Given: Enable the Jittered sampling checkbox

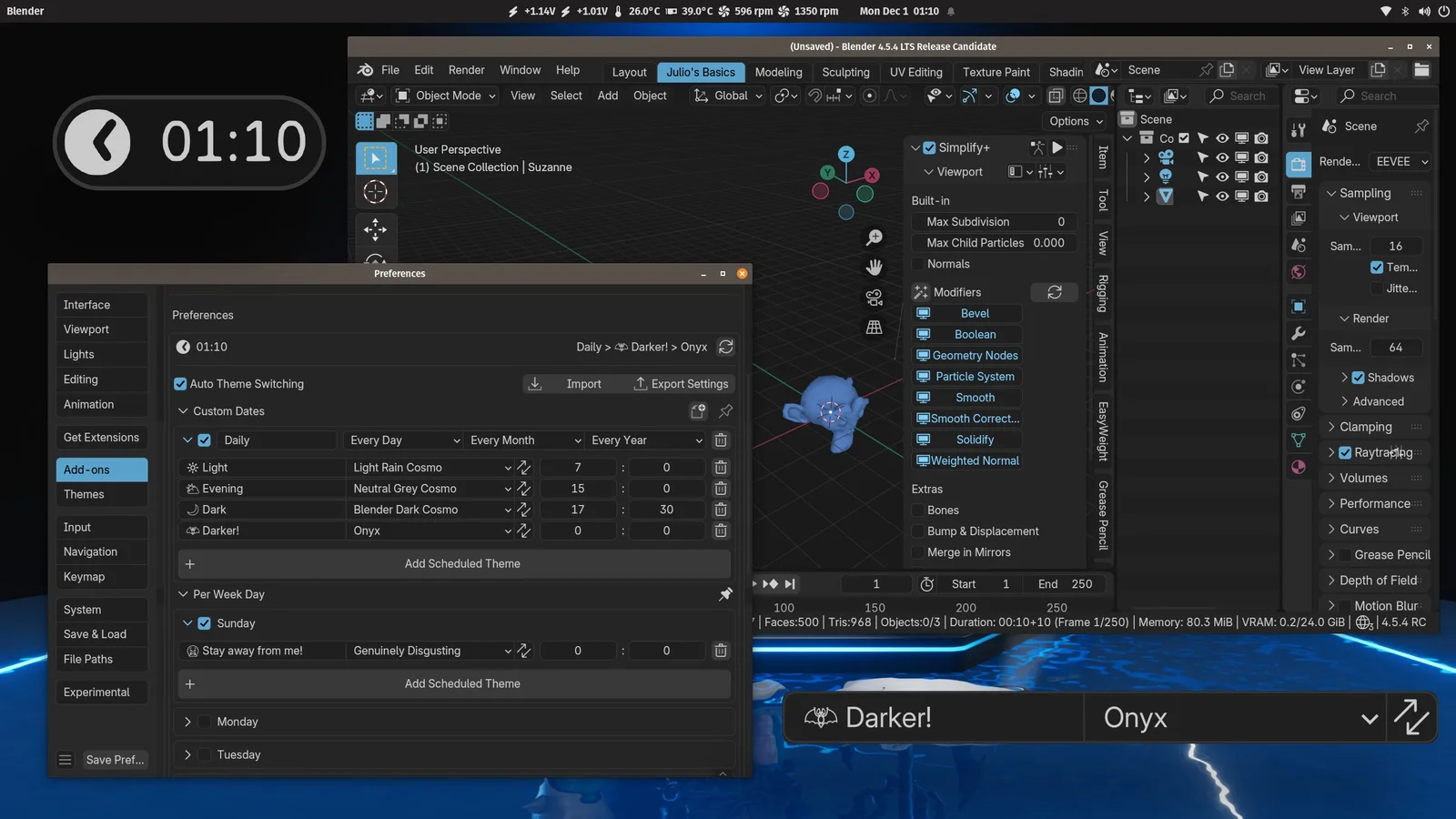Looking at the screenshot, I should 1377,288.
